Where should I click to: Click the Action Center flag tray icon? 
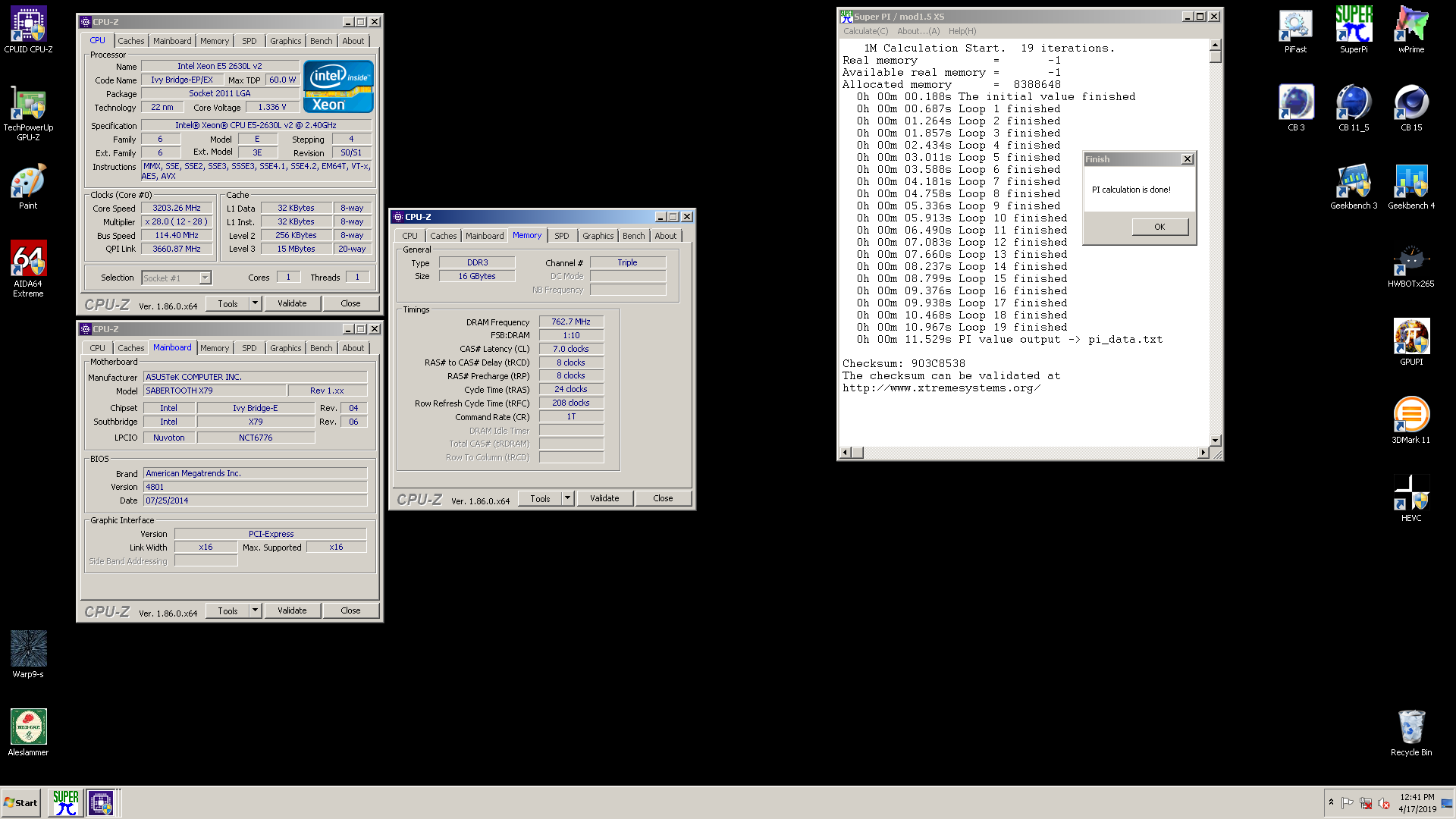point(1348,803)
